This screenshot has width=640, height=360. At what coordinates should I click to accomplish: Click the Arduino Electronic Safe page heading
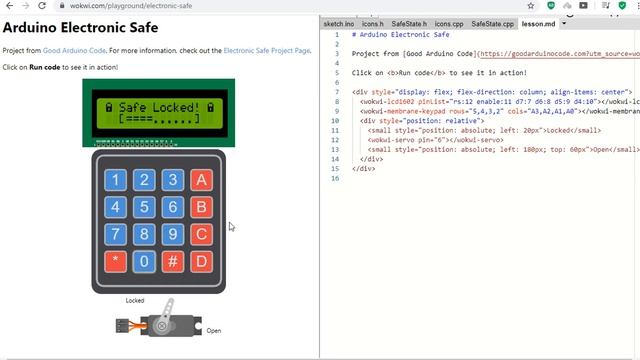(x=80, y=27)
